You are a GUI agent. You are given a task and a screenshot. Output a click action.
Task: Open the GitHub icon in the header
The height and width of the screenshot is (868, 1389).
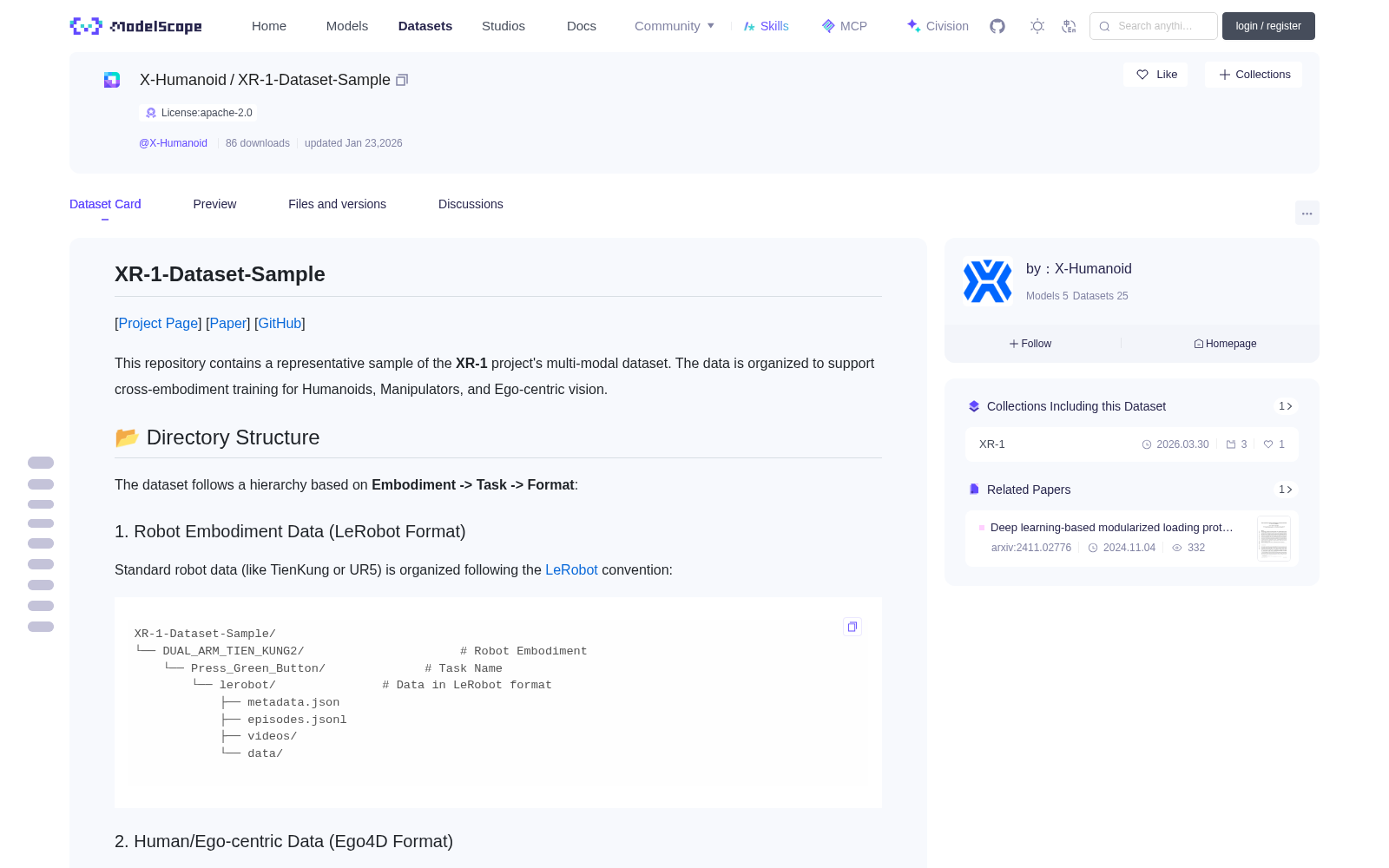tap(997, 26)
